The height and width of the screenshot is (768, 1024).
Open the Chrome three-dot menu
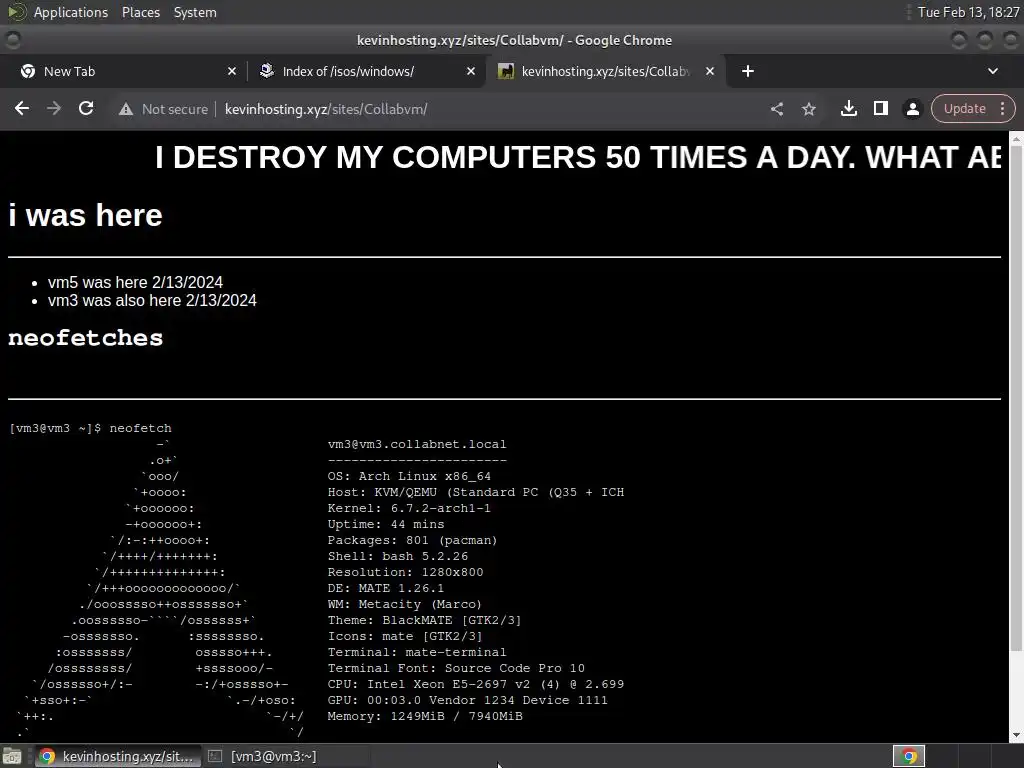(x=1003, y=108)
